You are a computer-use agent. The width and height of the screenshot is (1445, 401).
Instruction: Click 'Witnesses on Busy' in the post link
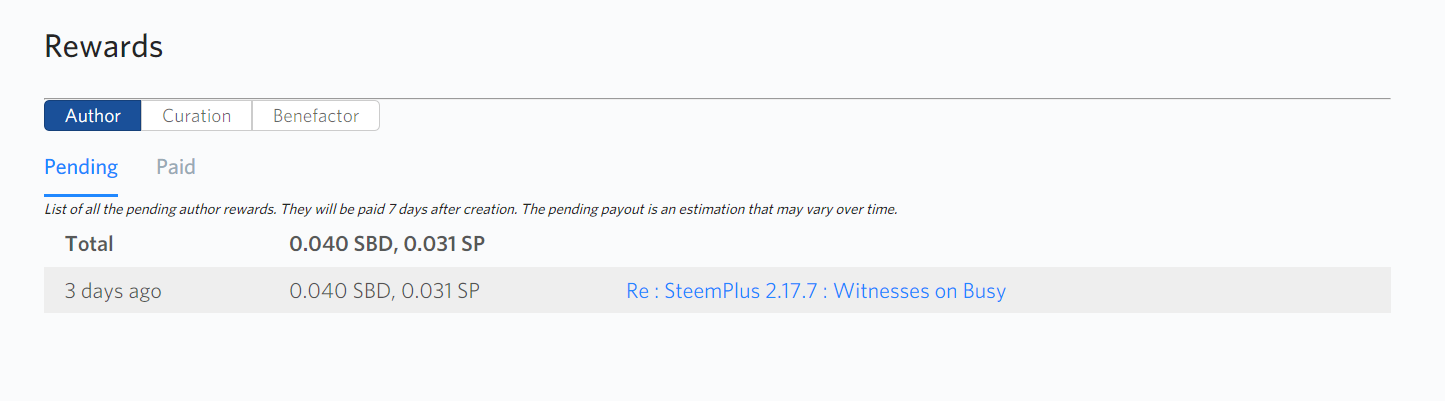(x=920, y=291)
